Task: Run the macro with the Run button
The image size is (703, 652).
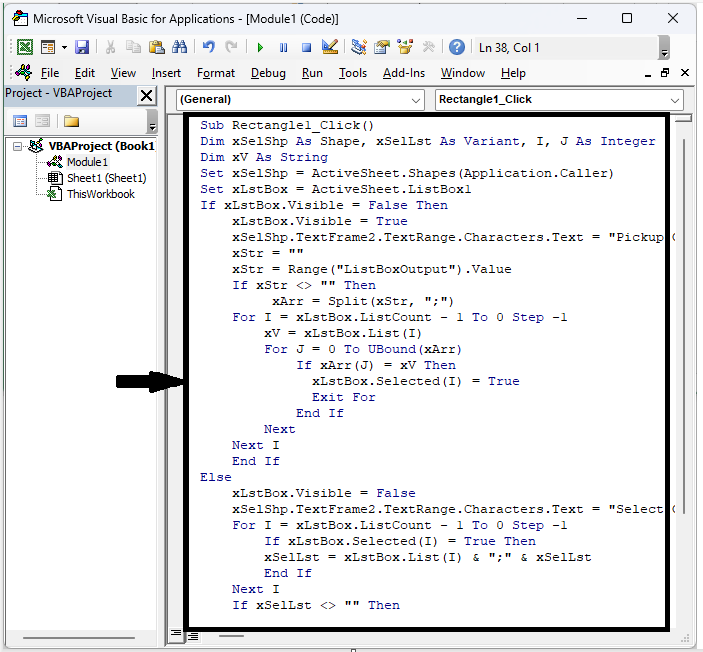Action: [260, 47]
